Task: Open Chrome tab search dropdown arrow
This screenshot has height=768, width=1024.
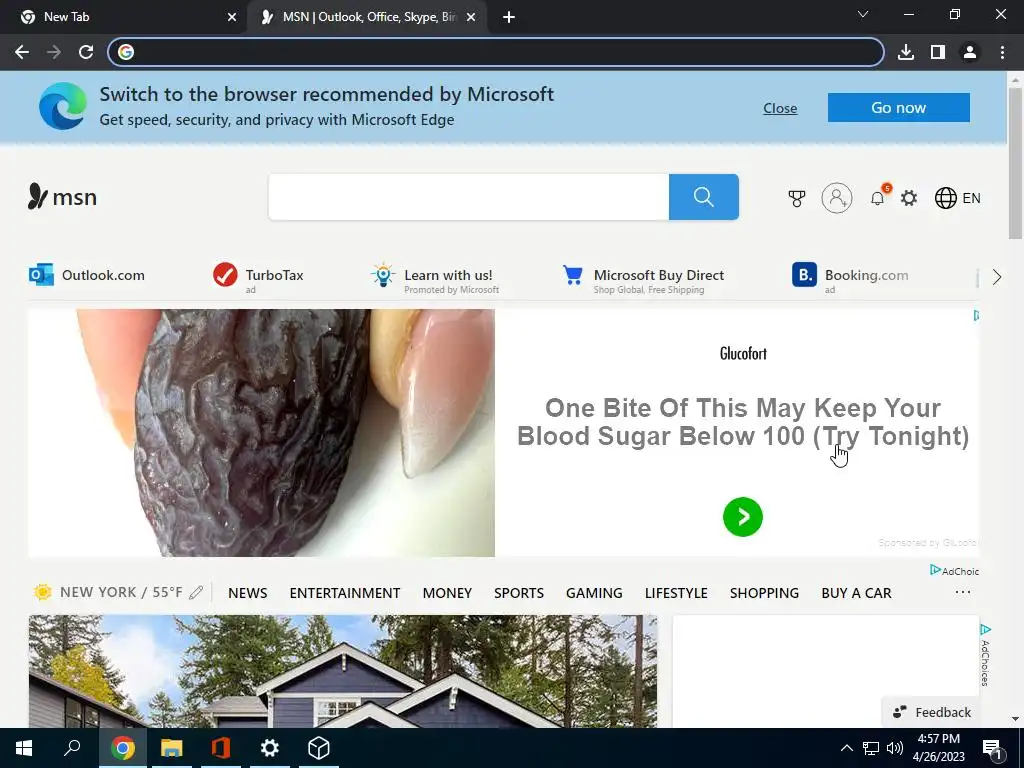Action: coord(863,15)
